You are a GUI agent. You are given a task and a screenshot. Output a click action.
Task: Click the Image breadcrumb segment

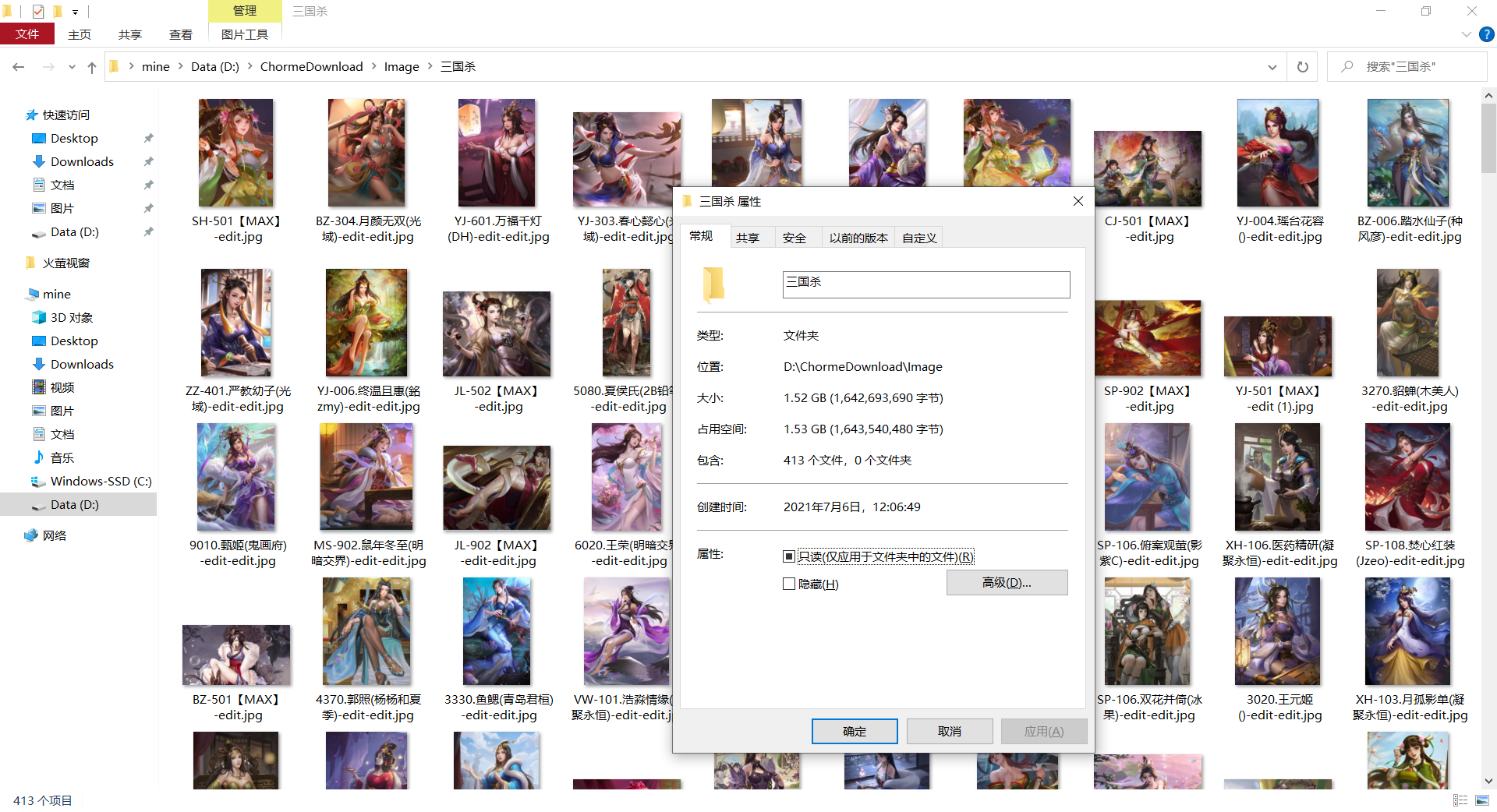click(402, 66)
